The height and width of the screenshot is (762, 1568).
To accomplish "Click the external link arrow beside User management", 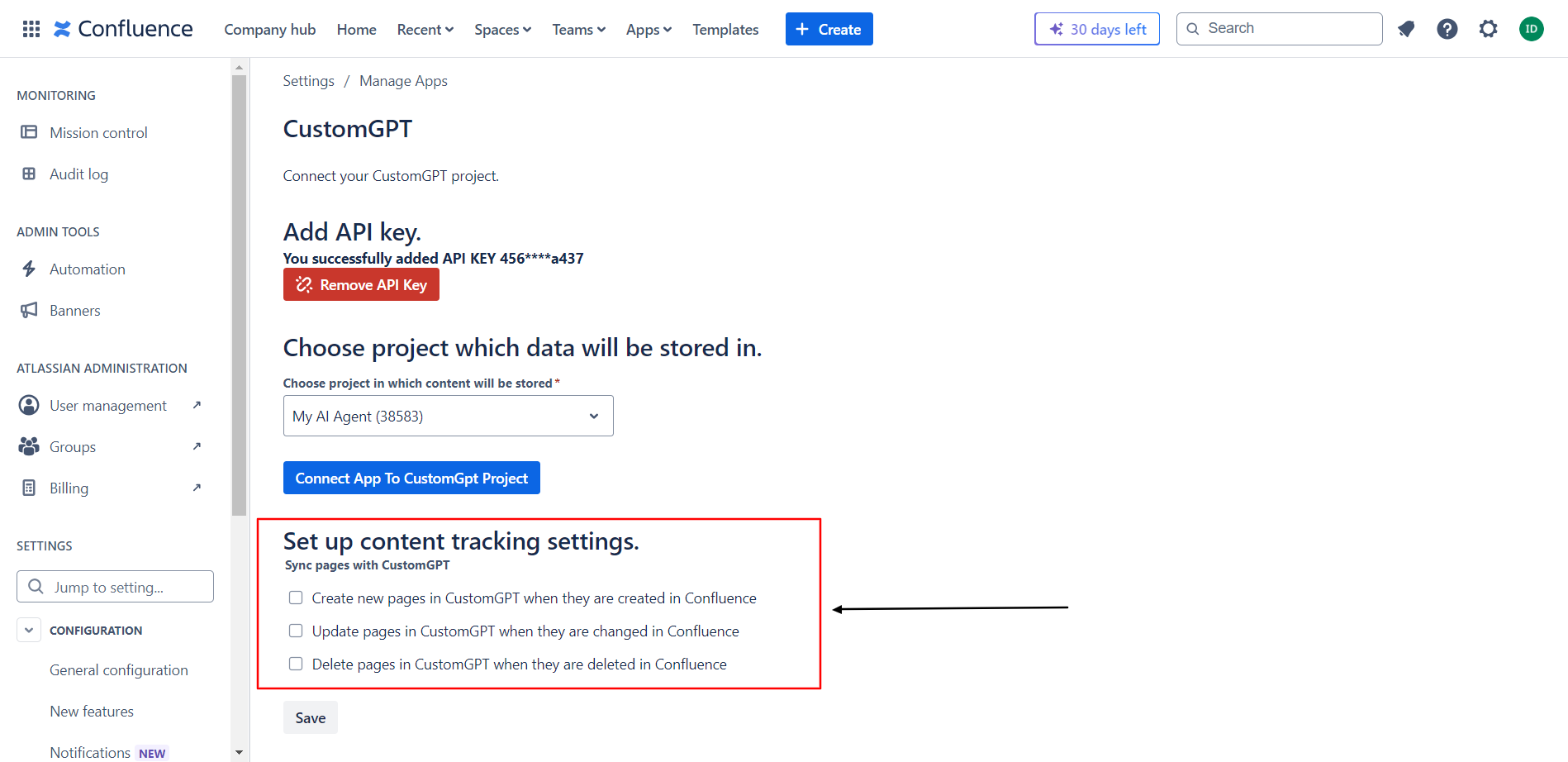I will [197, 405].
